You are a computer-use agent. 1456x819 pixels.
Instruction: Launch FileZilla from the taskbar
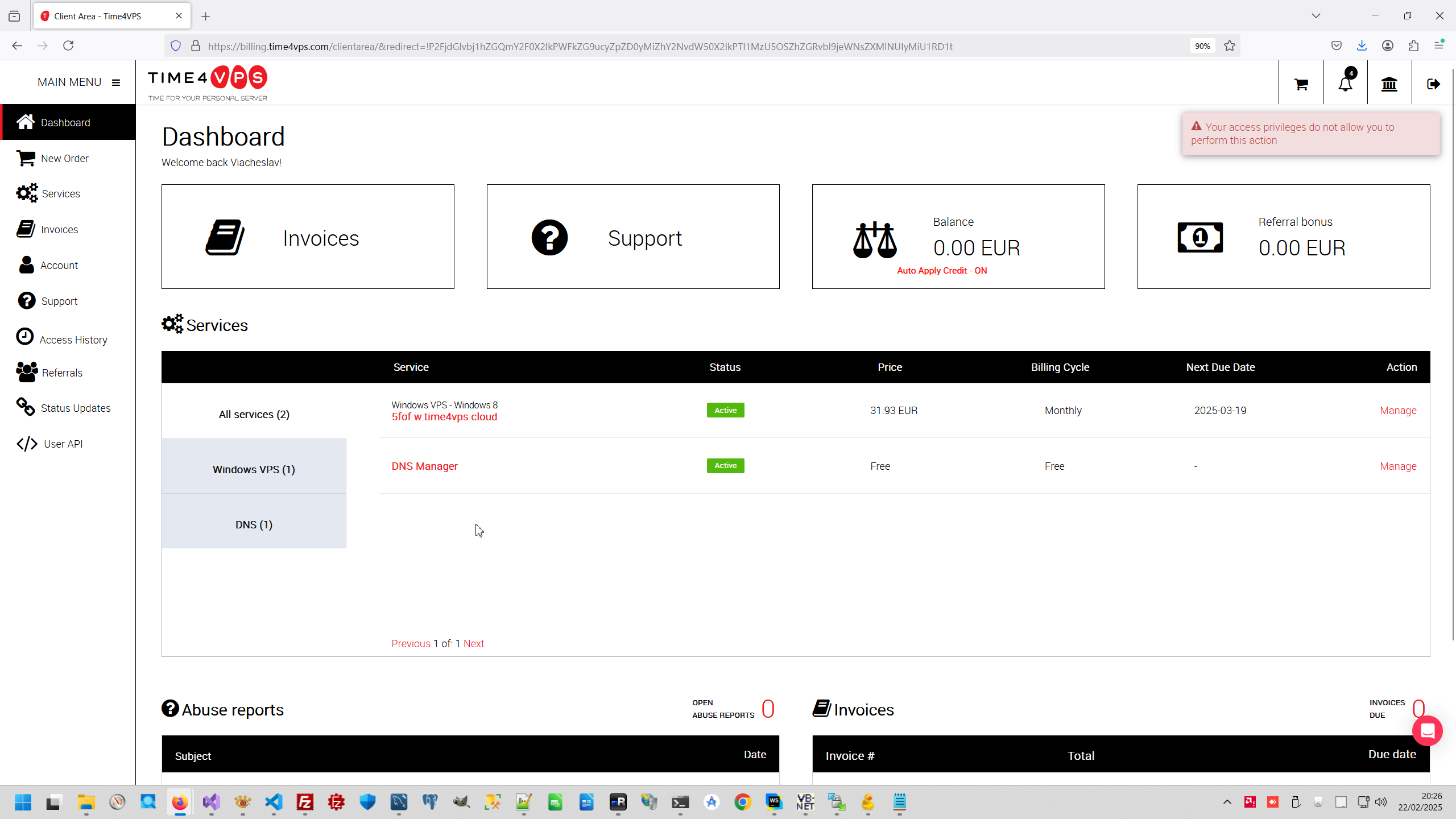[305, 802]
